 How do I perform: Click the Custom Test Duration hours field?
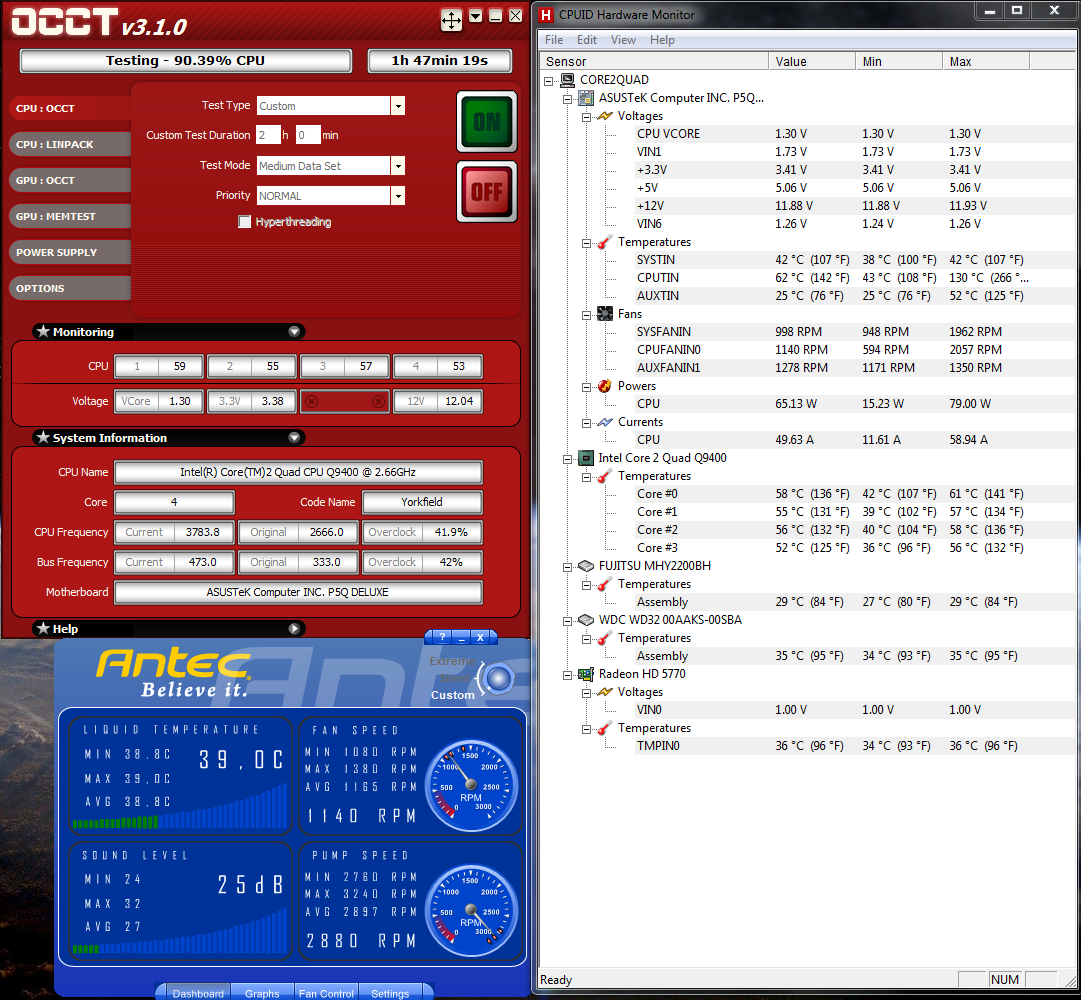pyautogui.click(x=268, y=135)
